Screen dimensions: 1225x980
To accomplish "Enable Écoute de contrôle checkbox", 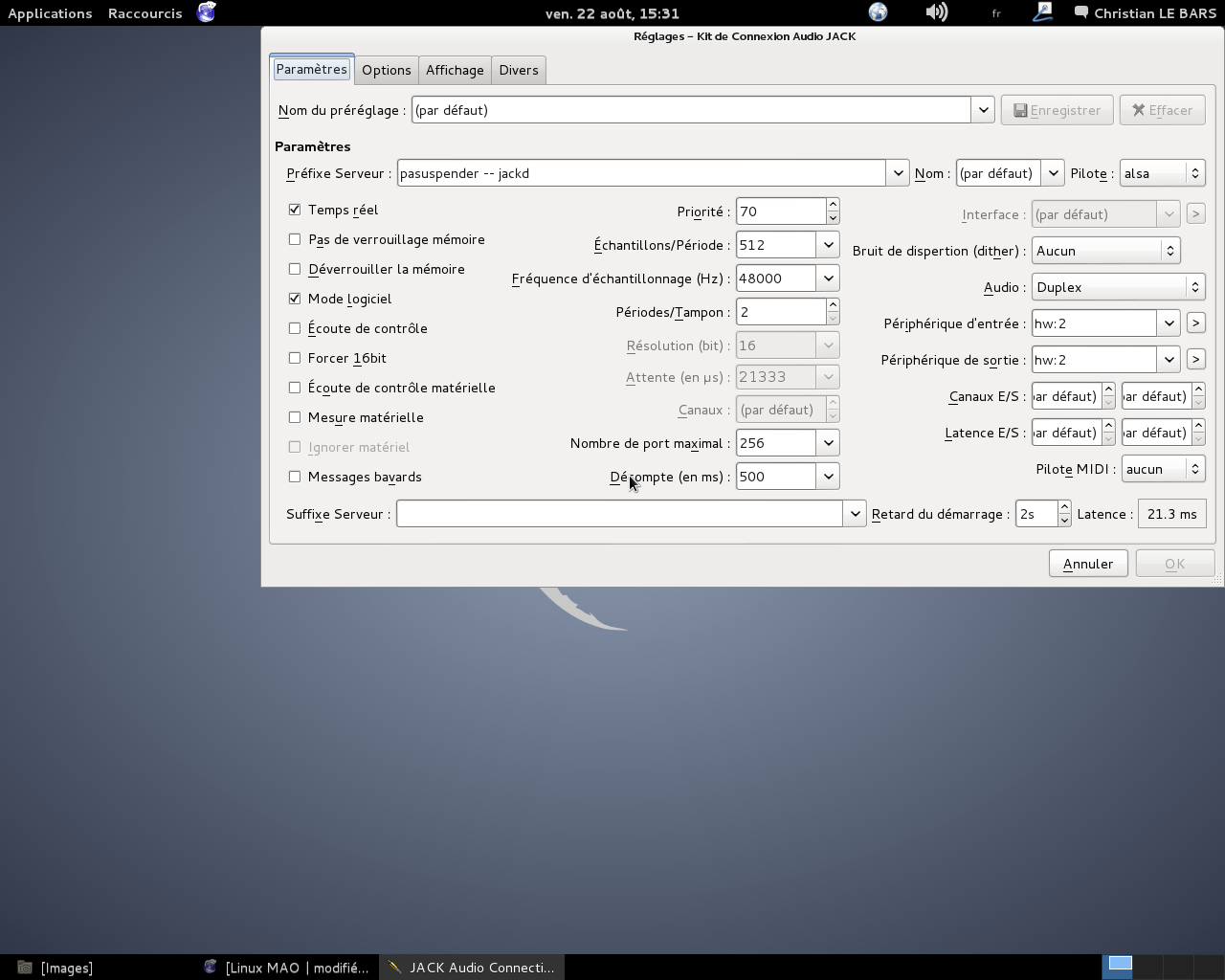I will [295, 328].
